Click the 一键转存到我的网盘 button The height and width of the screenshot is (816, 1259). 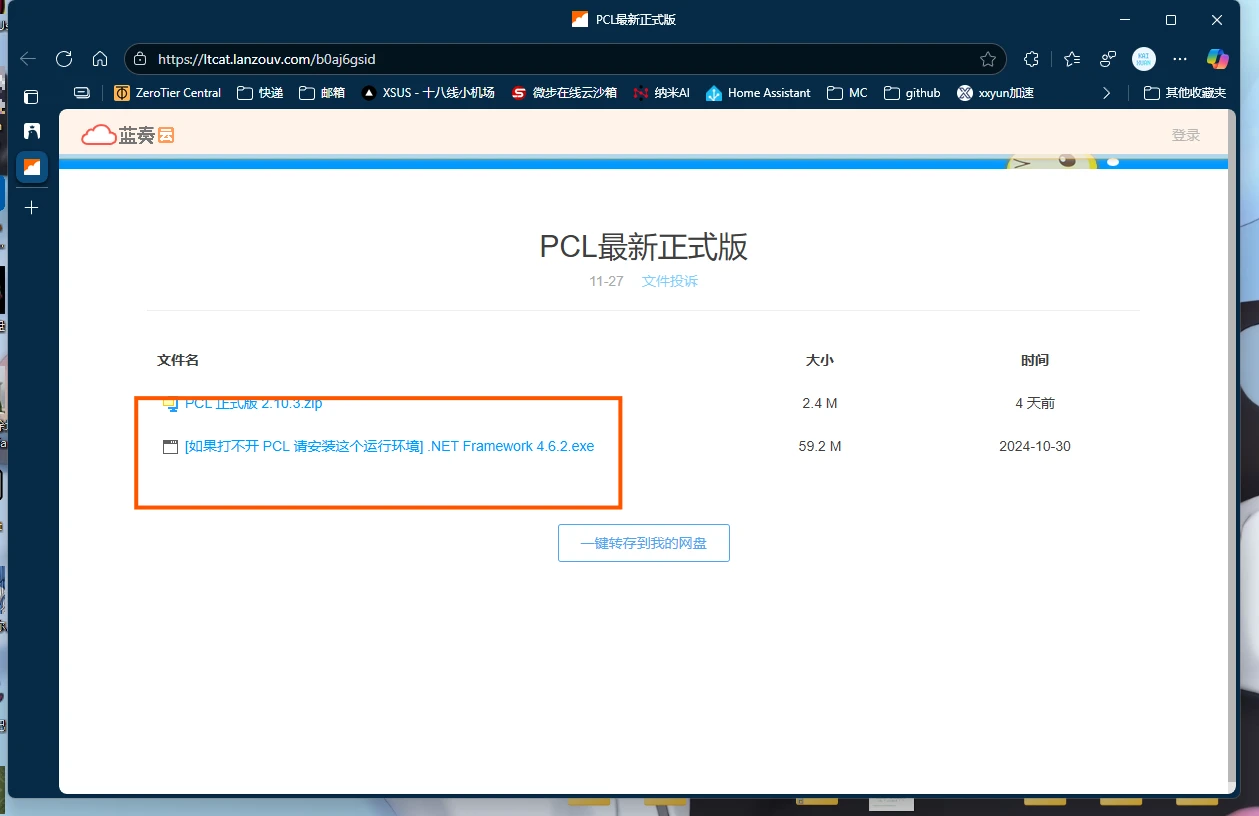click(644, 543)
